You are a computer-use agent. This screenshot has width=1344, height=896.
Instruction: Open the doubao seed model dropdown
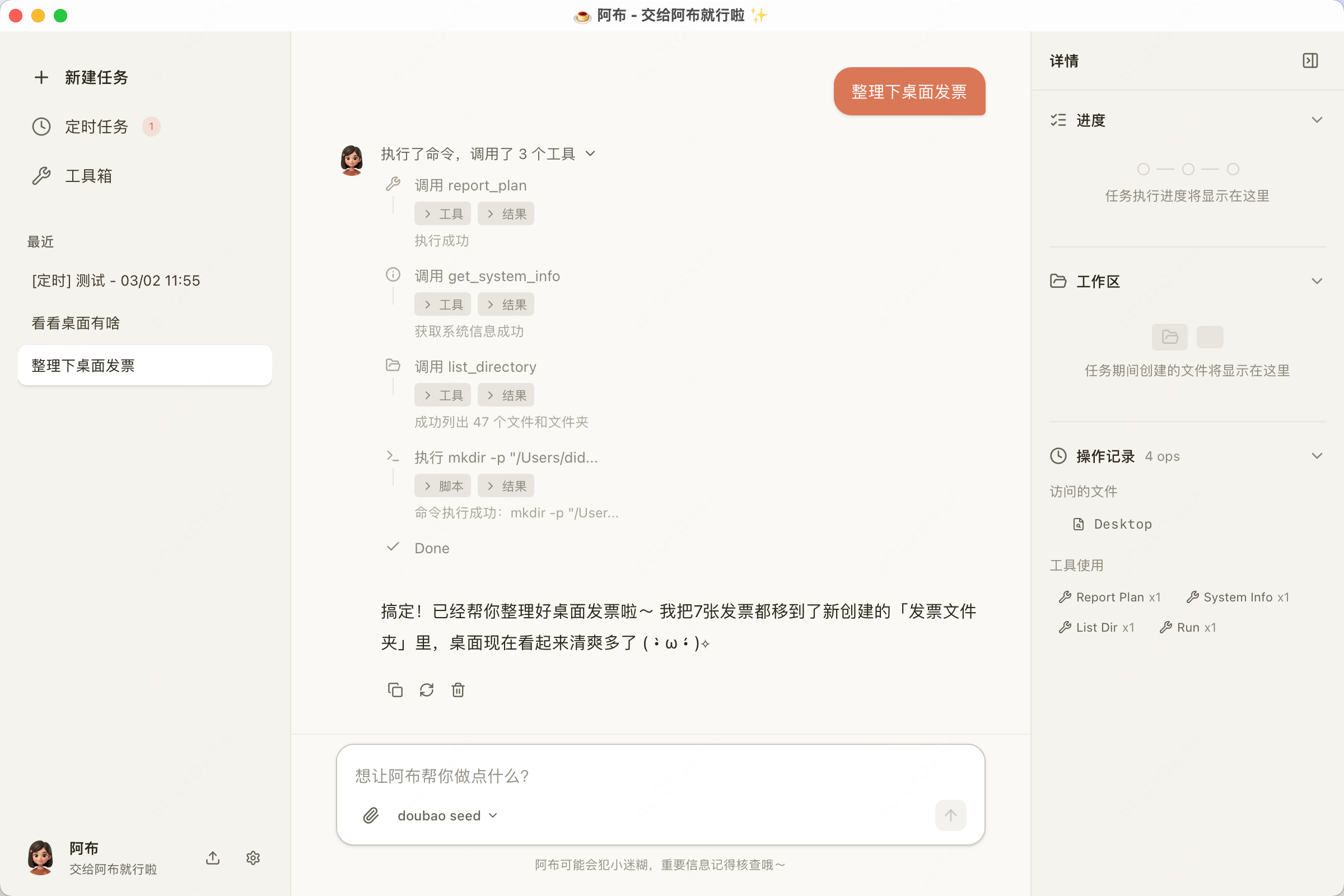coord(447,815)
